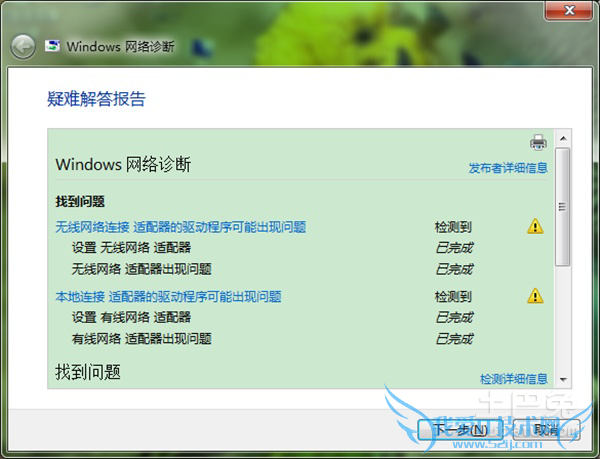600x459 pixels.
Task: Open 发布者详细信息 link
Action: click(508, 168)
